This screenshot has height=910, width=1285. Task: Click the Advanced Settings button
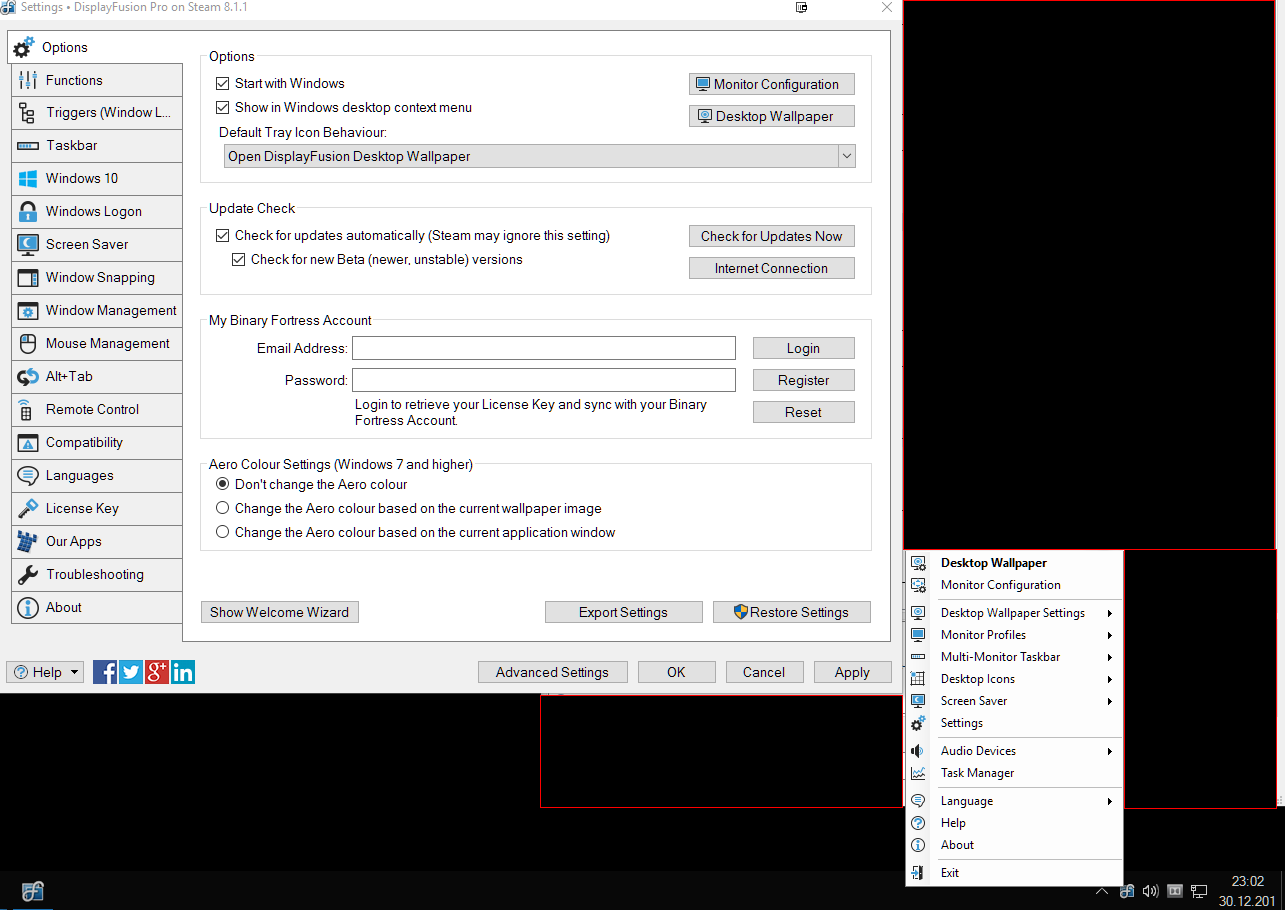[x=552, y=672]
